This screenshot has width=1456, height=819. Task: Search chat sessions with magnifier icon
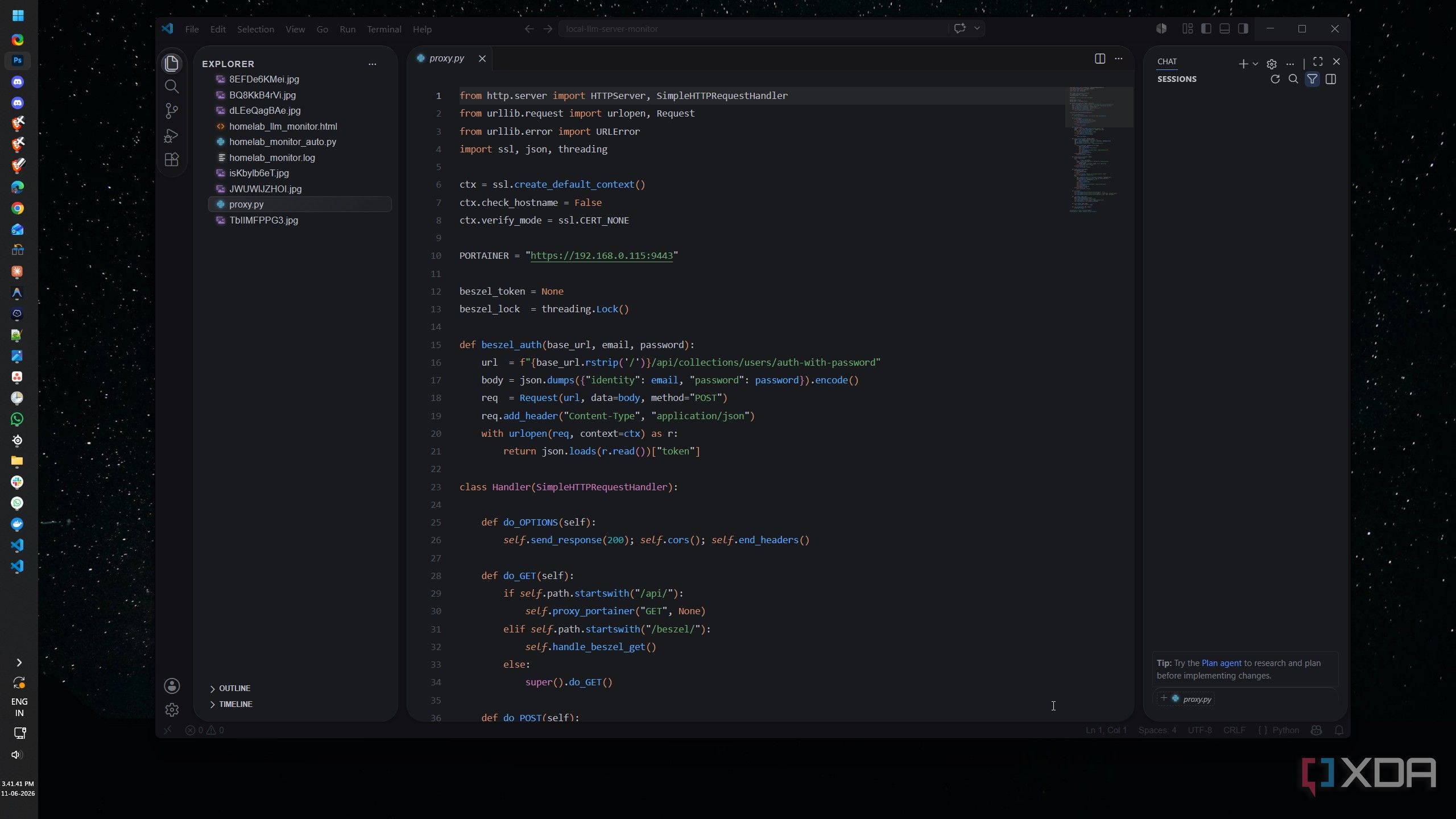click(x=1293, y=79)
